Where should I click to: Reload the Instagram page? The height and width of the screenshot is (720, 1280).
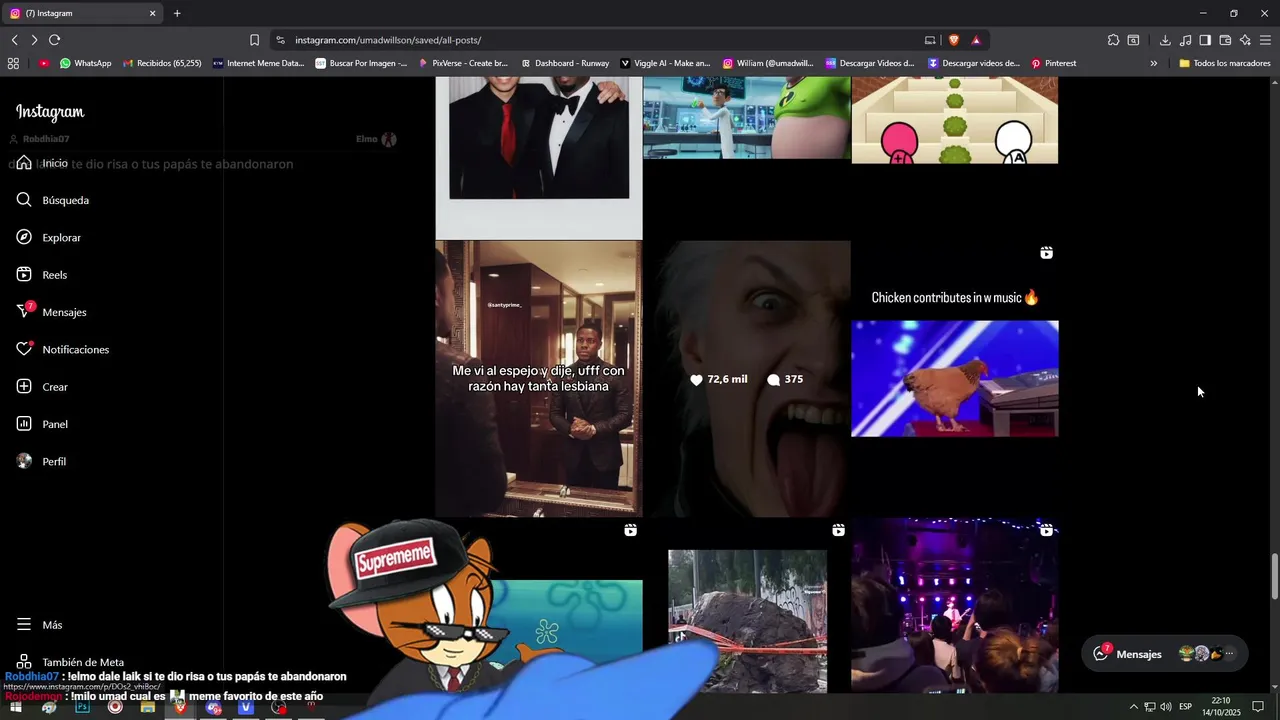click(x=54, y=40)
